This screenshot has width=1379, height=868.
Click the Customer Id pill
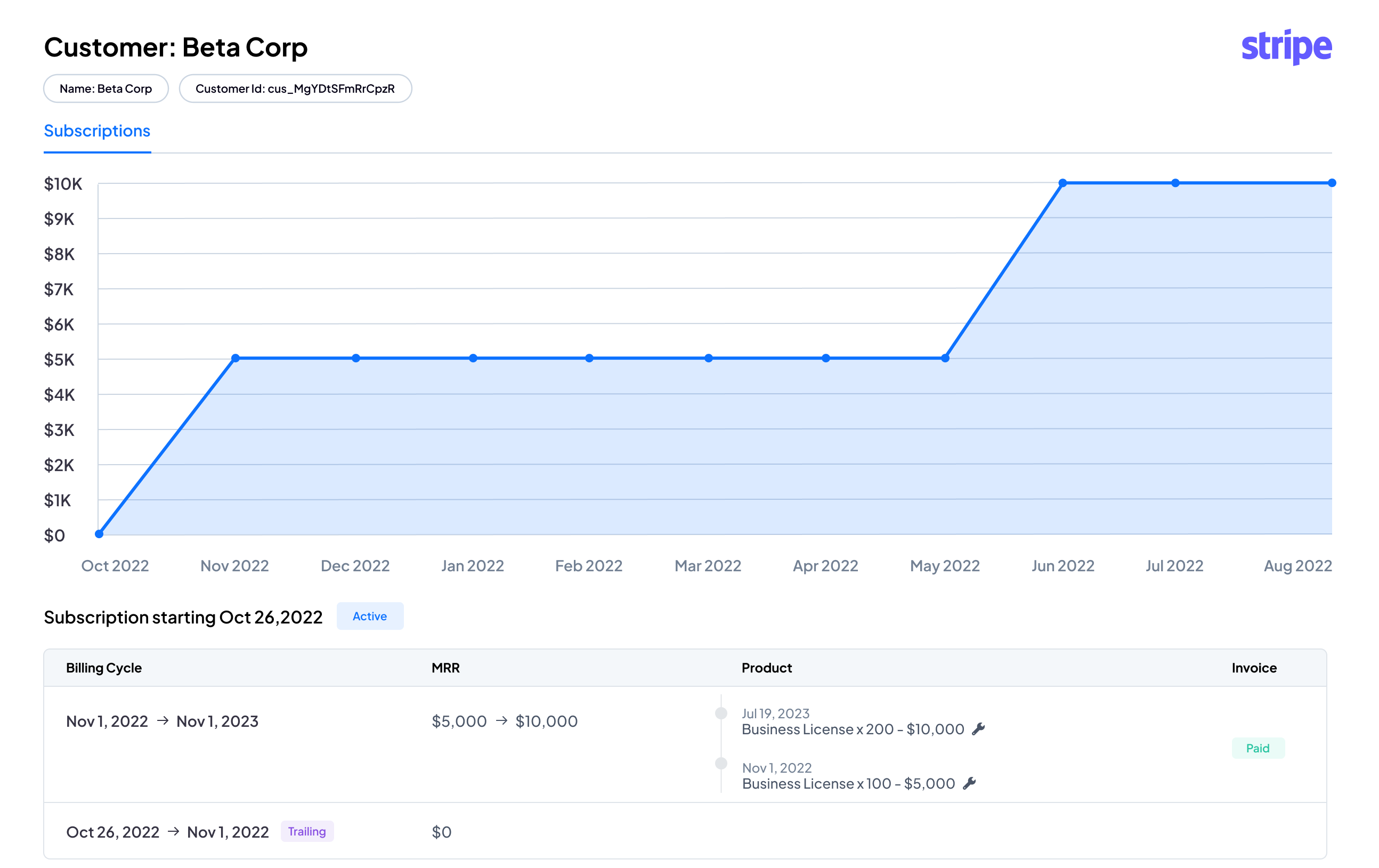[295, 89]
